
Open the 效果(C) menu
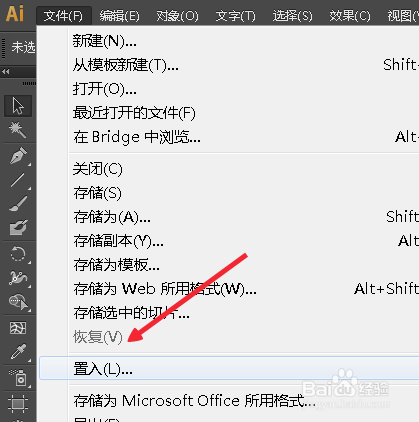350,16
